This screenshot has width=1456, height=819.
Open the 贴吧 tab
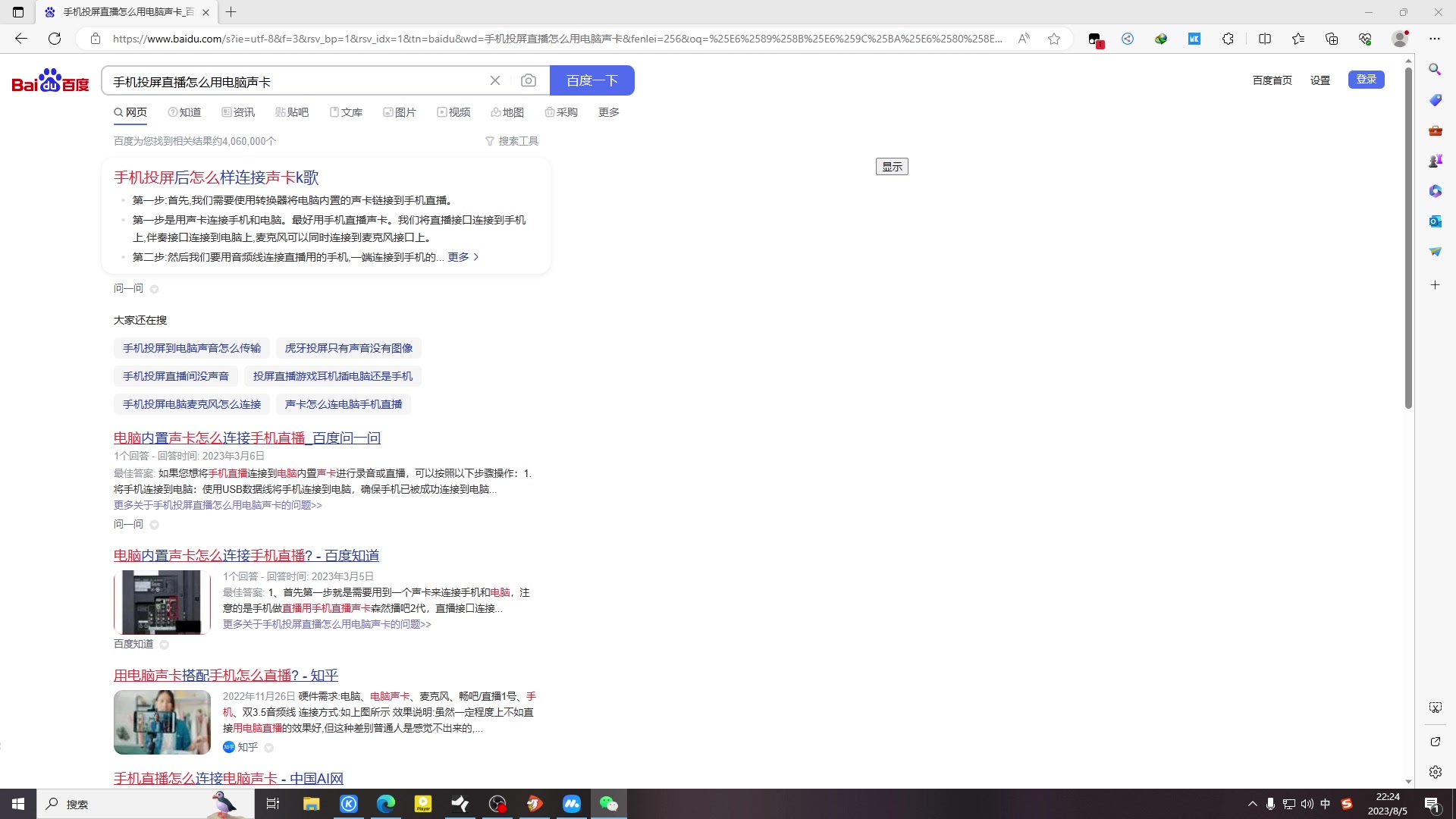292,112
